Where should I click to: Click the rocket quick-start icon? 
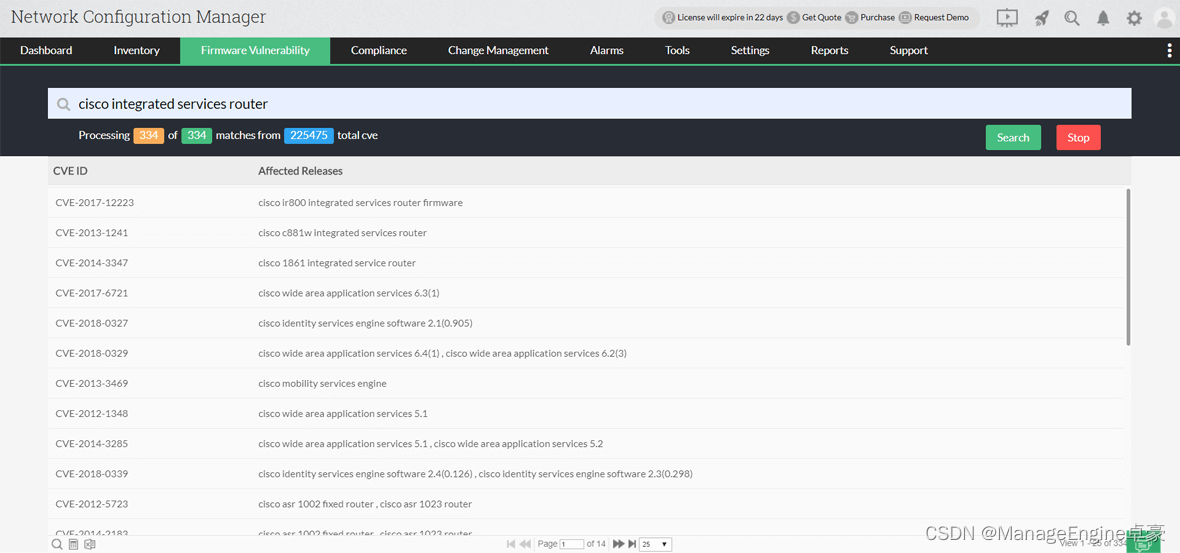point(1042,18)
